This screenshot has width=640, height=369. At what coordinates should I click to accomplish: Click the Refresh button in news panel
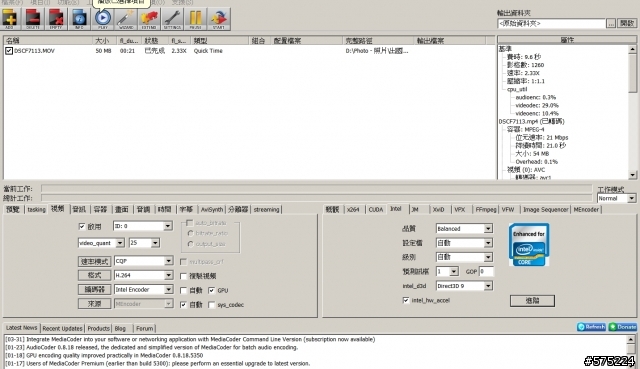(591, 327)
